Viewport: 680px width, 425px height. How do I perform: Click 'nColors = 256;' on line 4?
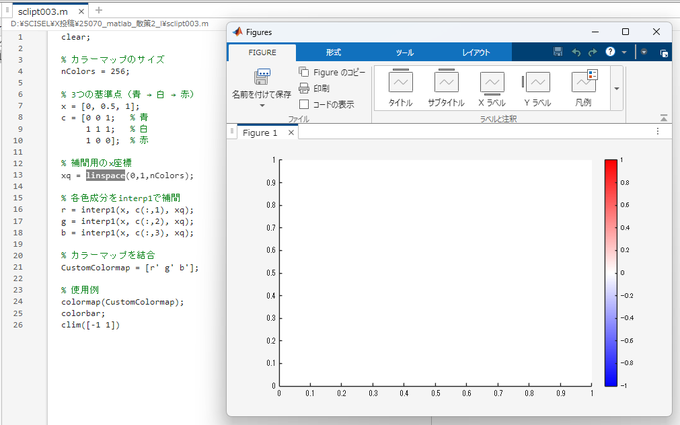click(x=95, y=71)
